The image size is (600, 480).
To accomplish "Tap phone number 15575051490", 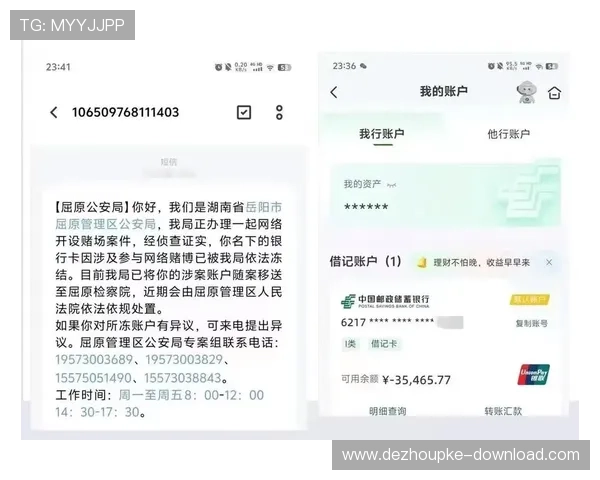I will 93,378.
